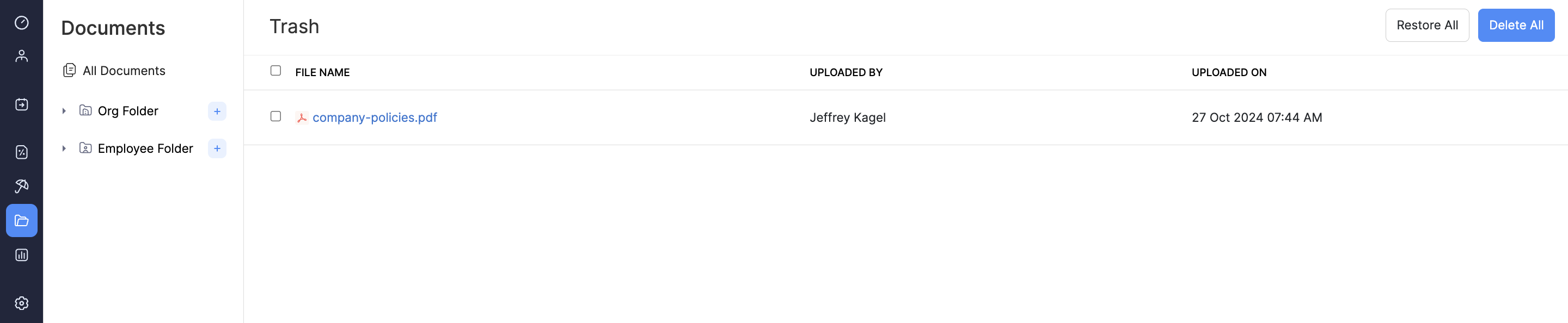The image size is (1568, 323).
Task: Click the plus button beside Employee Folder
Action: (217, 148)
